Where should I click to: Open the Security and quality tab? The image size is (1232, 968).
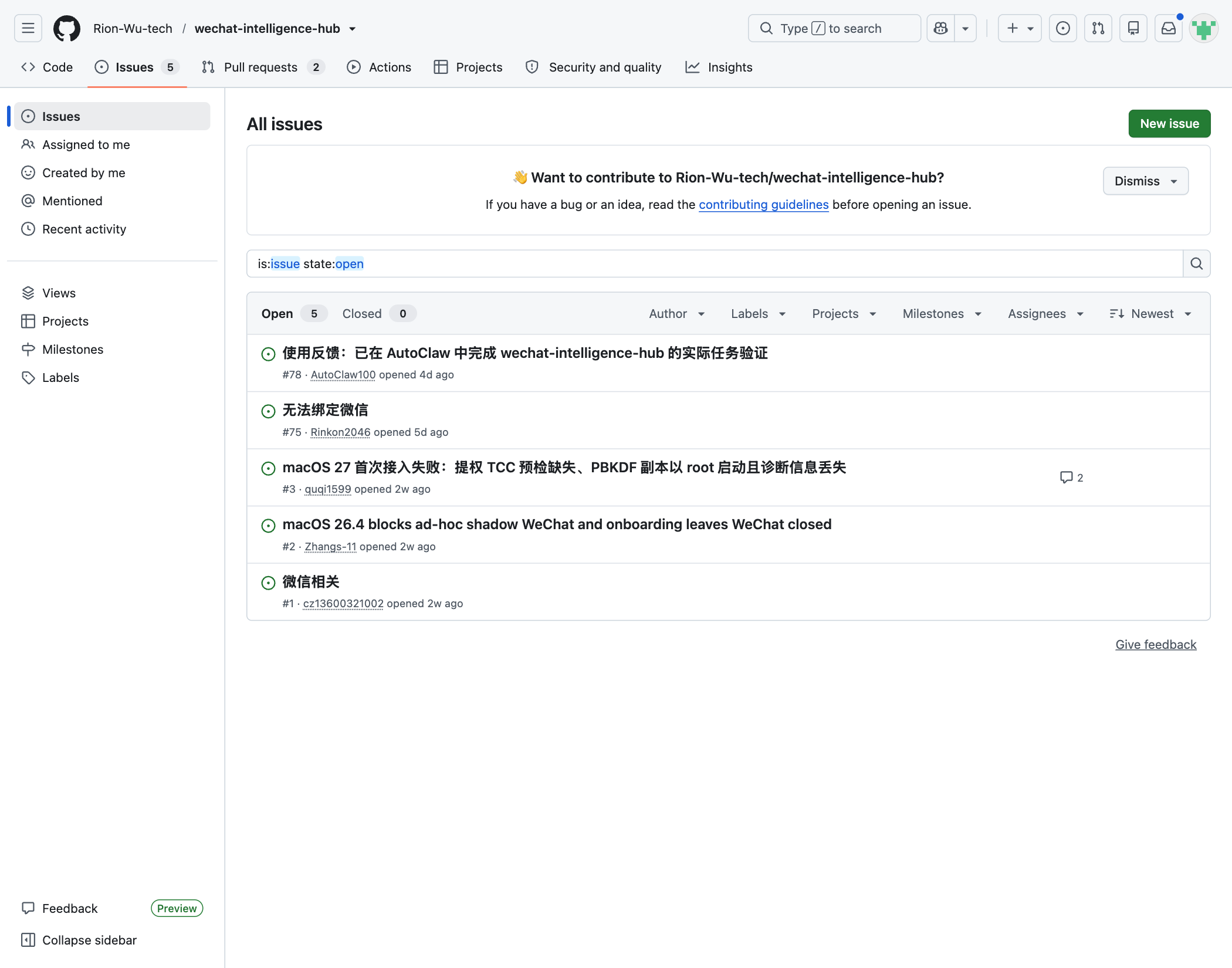pos(594,67)
